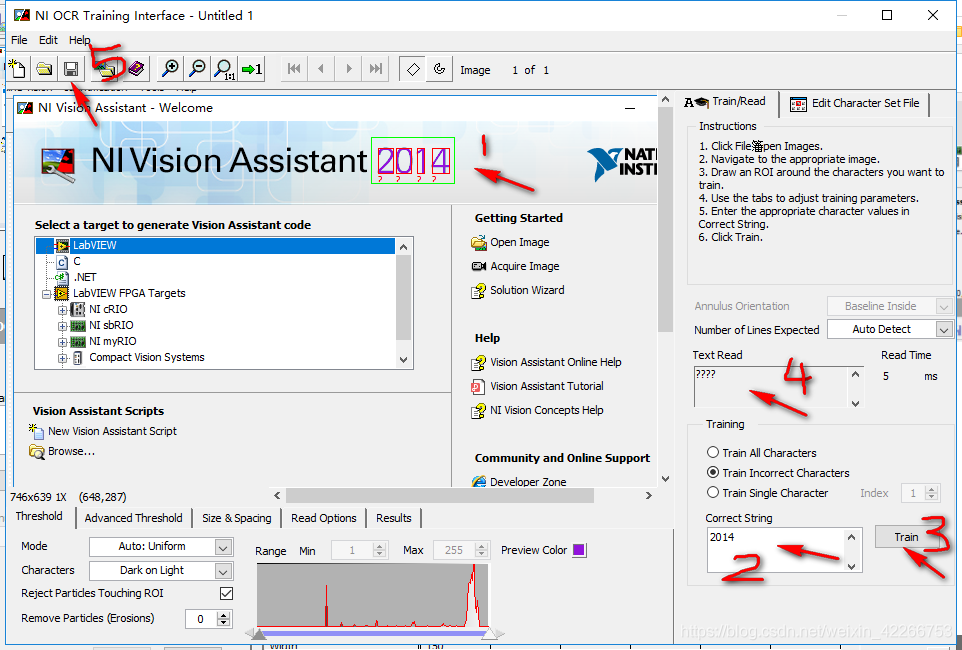This screenshot has width=962, height=650.
Task: Click Remove Particles Erosions value field
Action: coord(201,619)
